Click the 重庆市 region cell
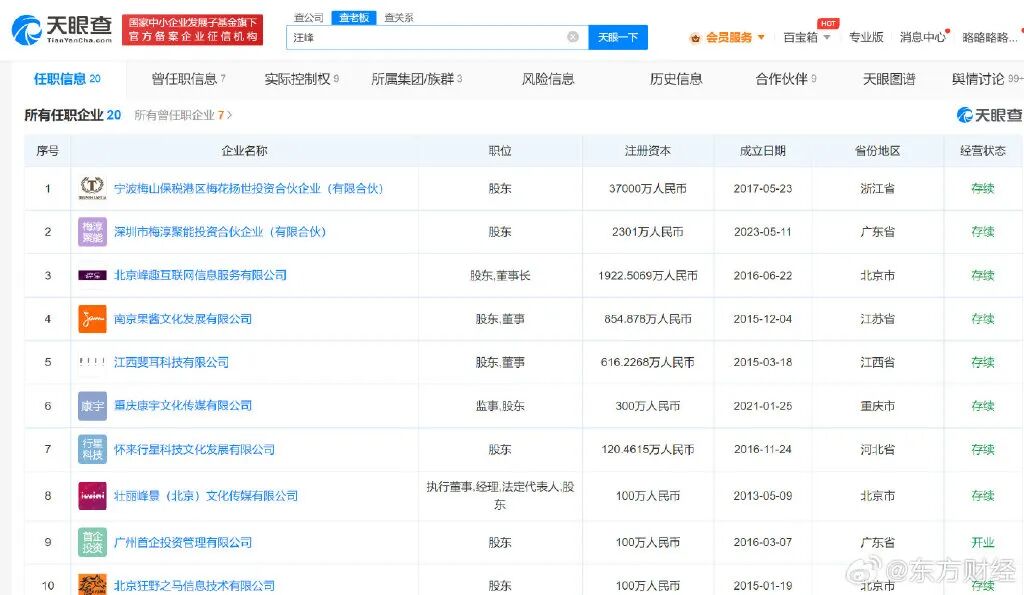The image size is (1024, 595). 877,406
